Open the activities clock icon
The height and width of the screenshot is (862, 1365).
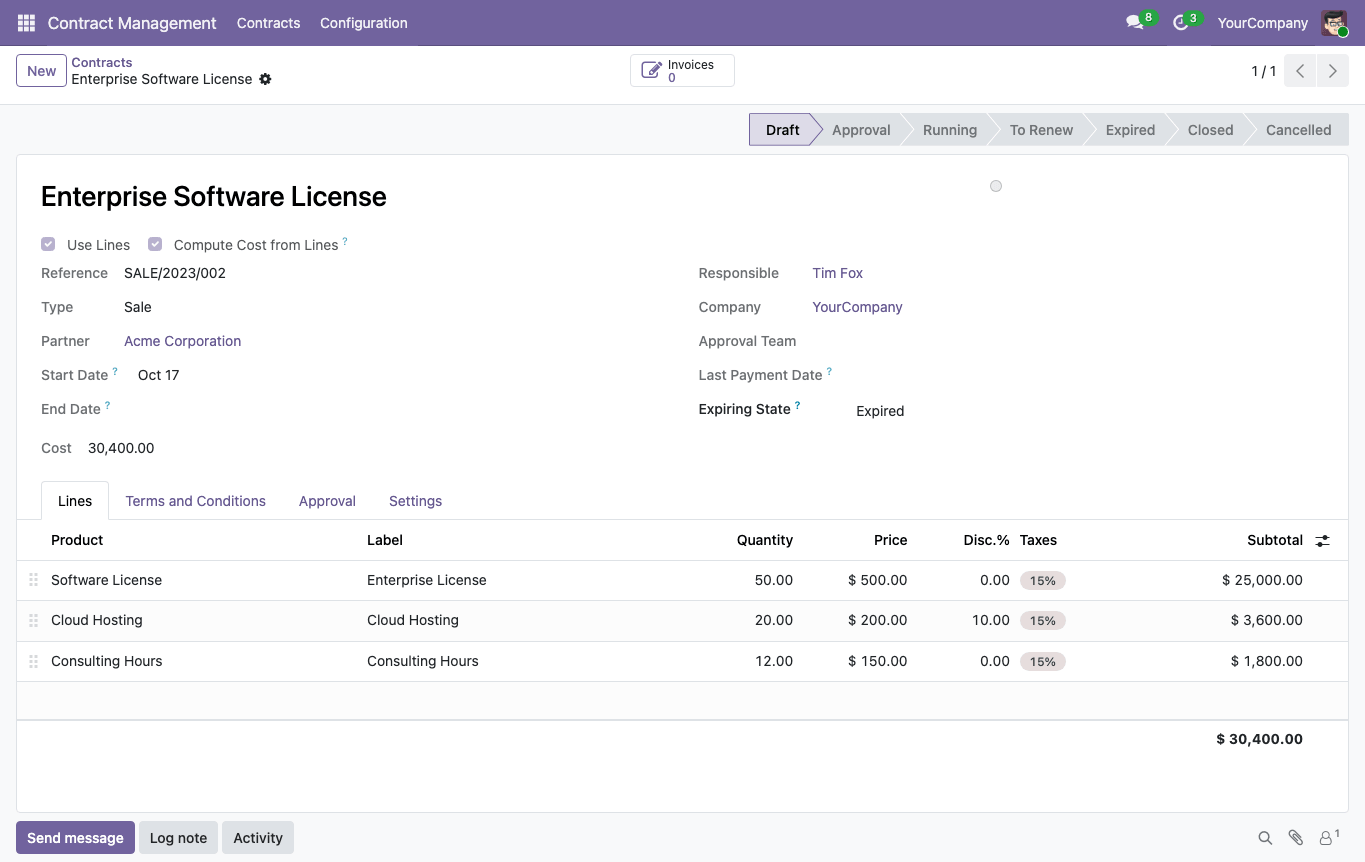point(1180,22)
